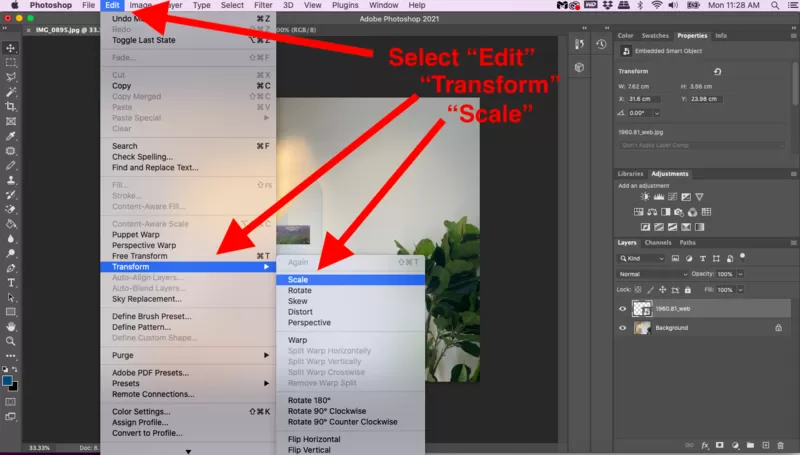Click Color Settings in Edit menu
This screenshot has width=800, height=455.
(x=188, y=412)
